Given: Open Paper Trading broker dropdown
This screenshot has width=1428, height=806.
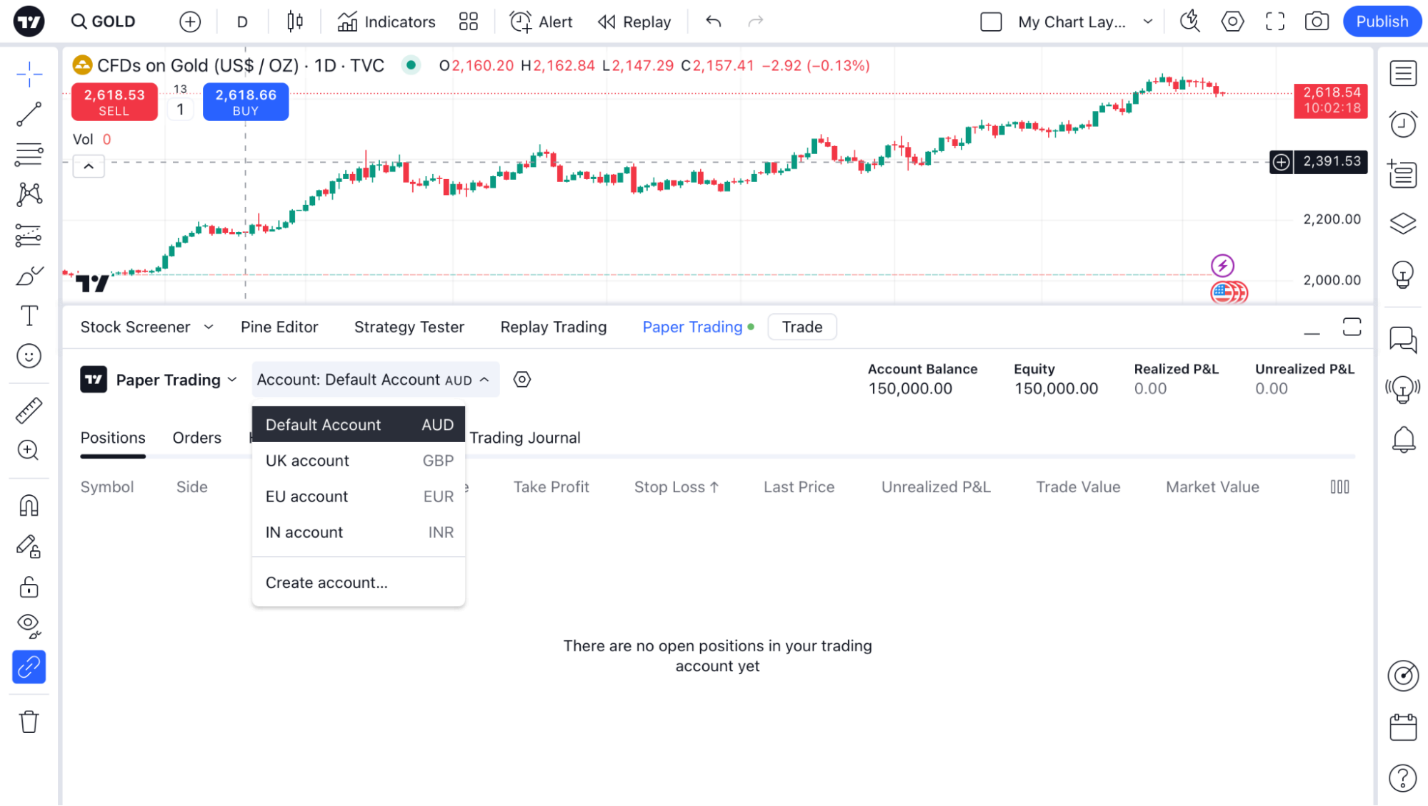Looking at the screenshot, I should [160, 380].
